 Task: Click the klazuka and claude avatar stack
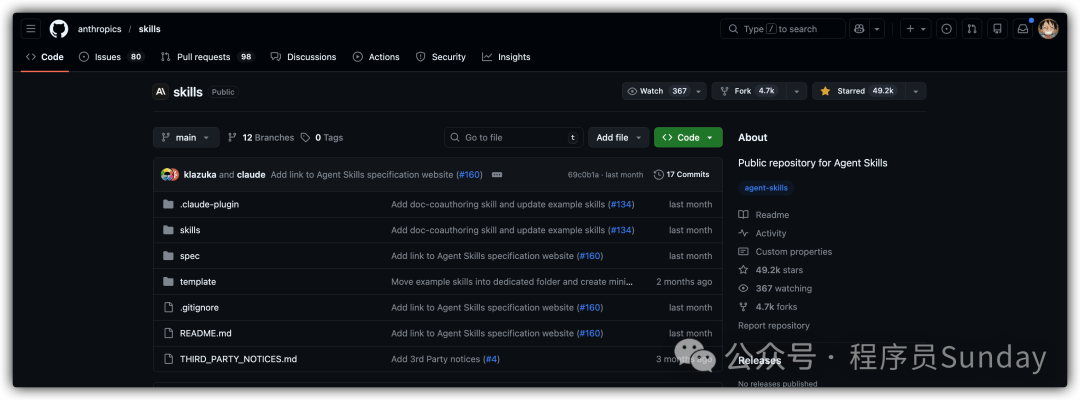point(169,175)
